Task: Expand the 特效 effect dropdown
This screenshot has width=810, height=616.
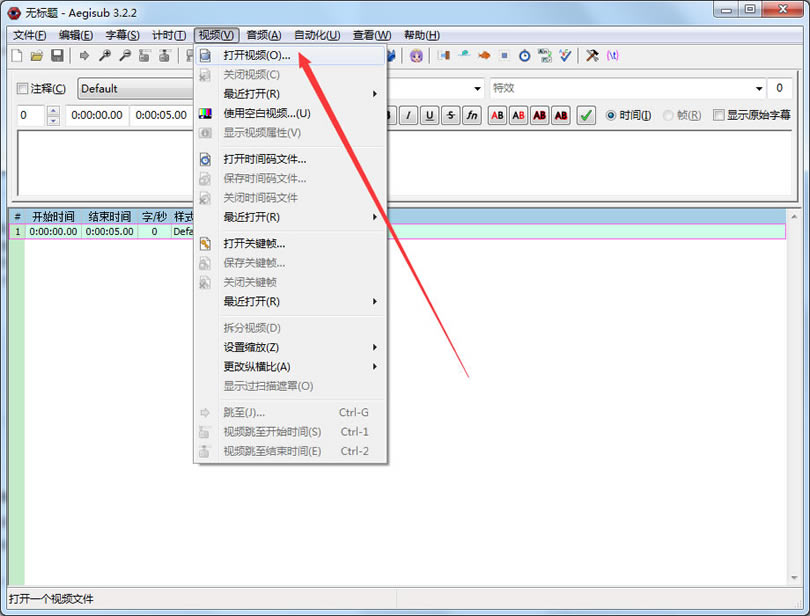Action: 625,88
